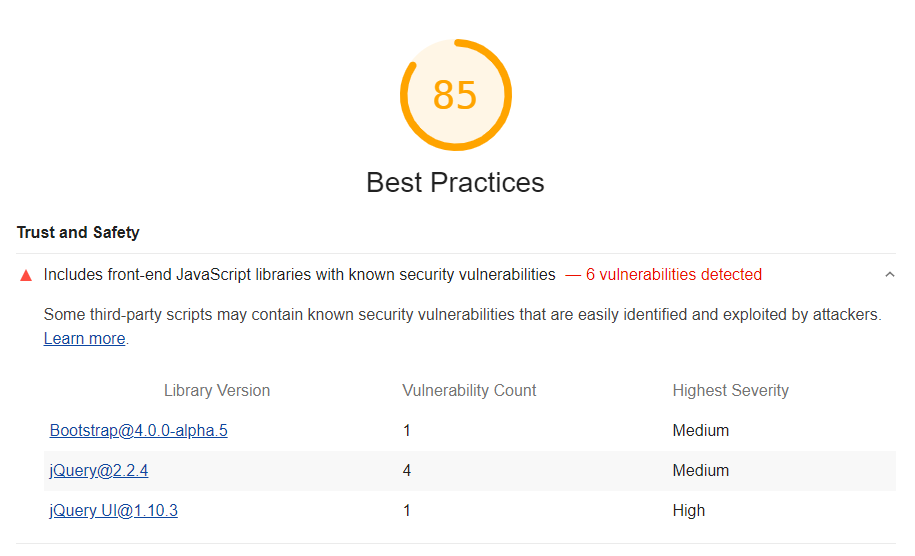Click the Best Practices category title
The width and height of the screenshot is (915, 556).
click(x=455, y=183)
